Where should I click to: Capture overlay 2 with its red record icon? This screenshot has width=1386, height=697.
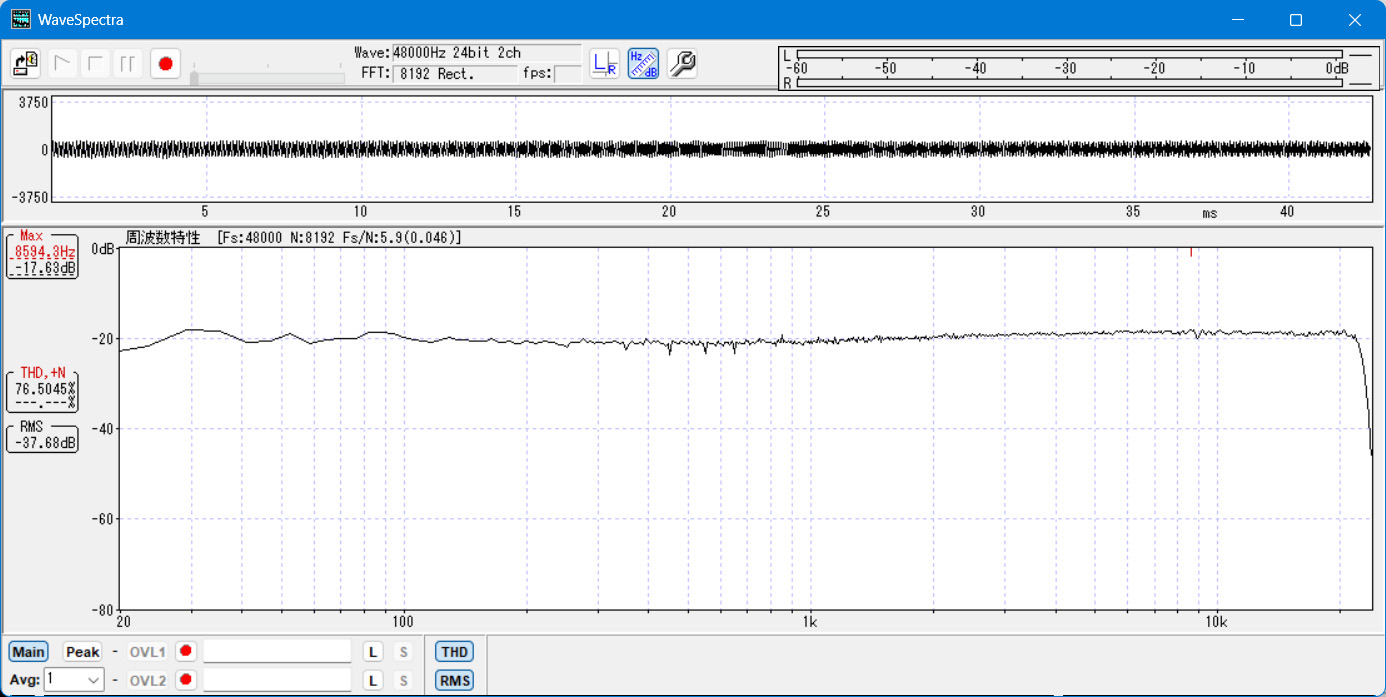[185, 681]
